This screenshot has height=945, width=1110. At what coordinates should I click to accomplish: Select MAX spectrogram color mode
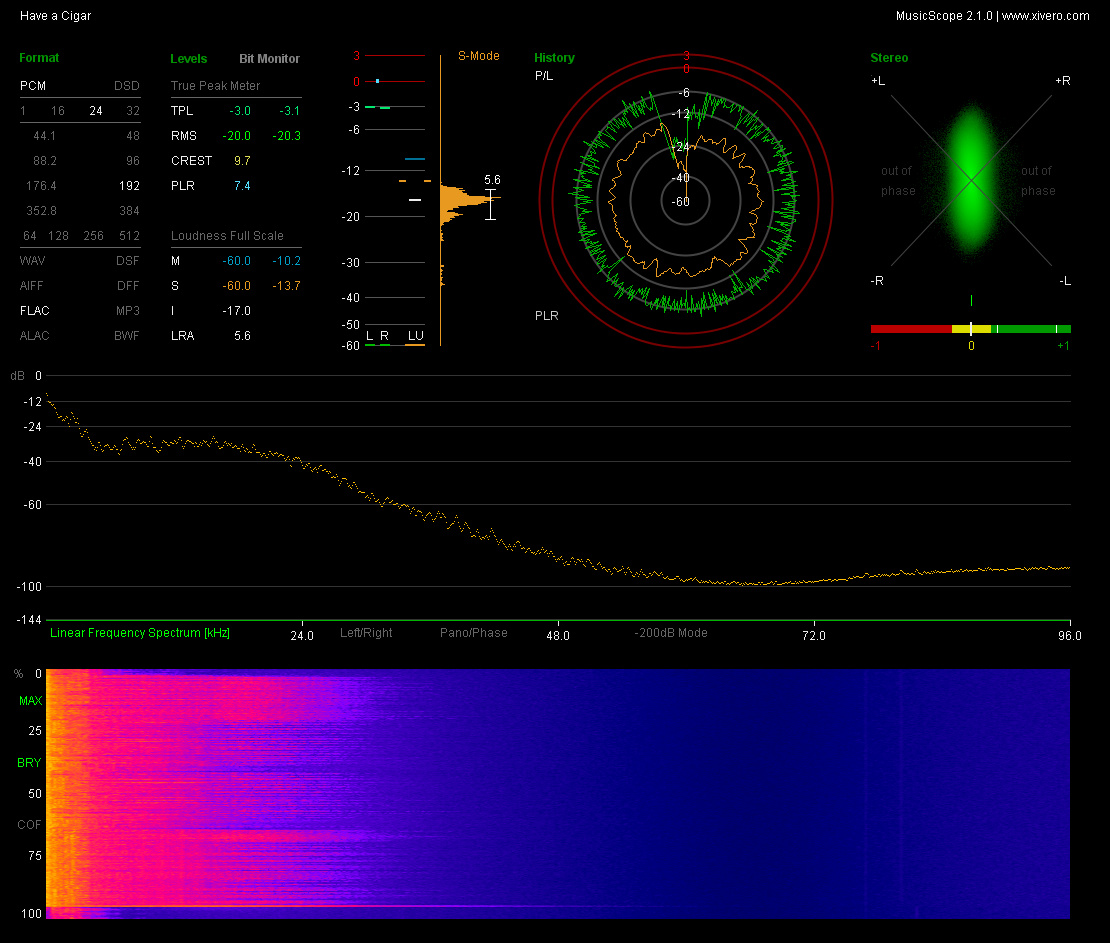click(x=30, y=701)
